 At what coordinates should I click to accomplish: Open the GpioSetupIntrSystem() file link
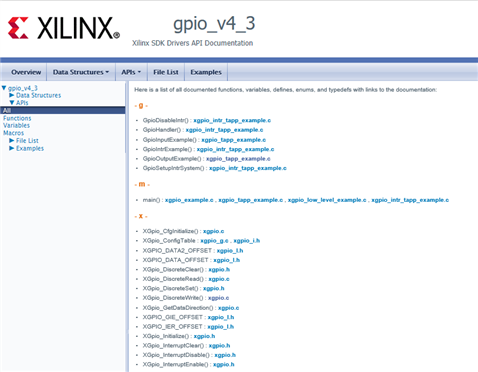248,168
